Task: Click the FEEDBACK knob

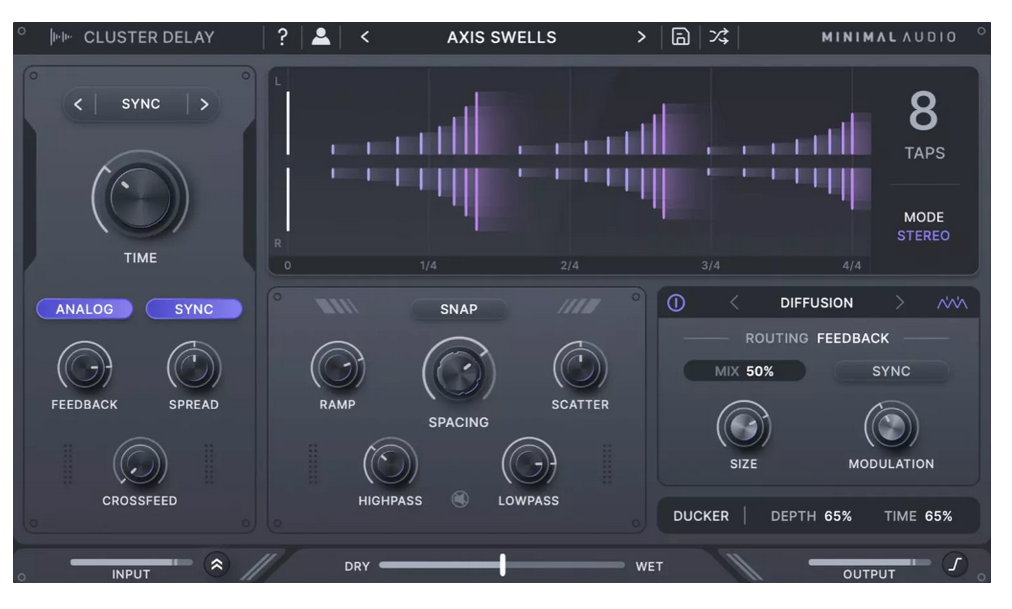Action: (x=84, y=368)
